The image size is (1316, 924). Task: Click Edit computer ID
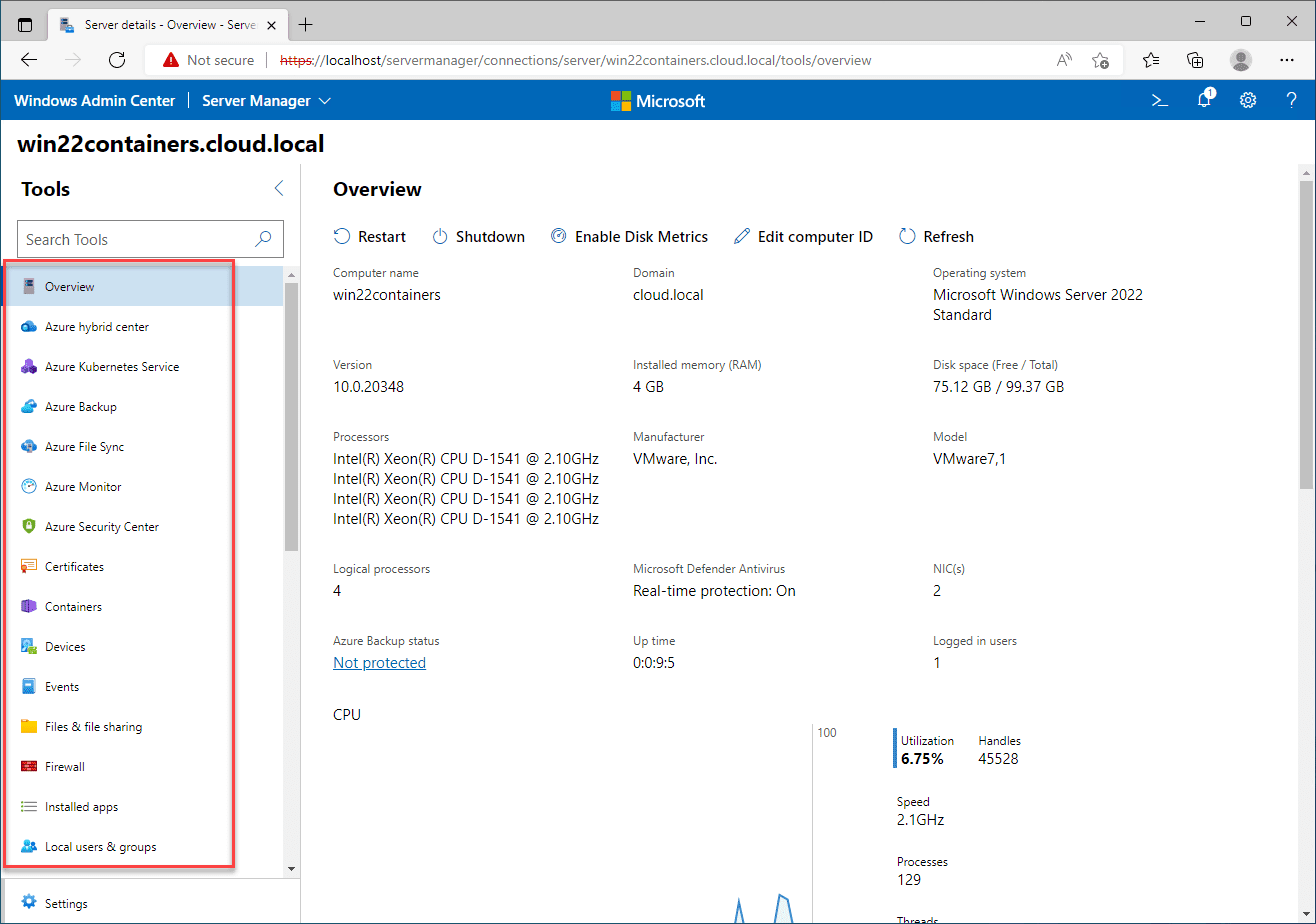point(803,237)
